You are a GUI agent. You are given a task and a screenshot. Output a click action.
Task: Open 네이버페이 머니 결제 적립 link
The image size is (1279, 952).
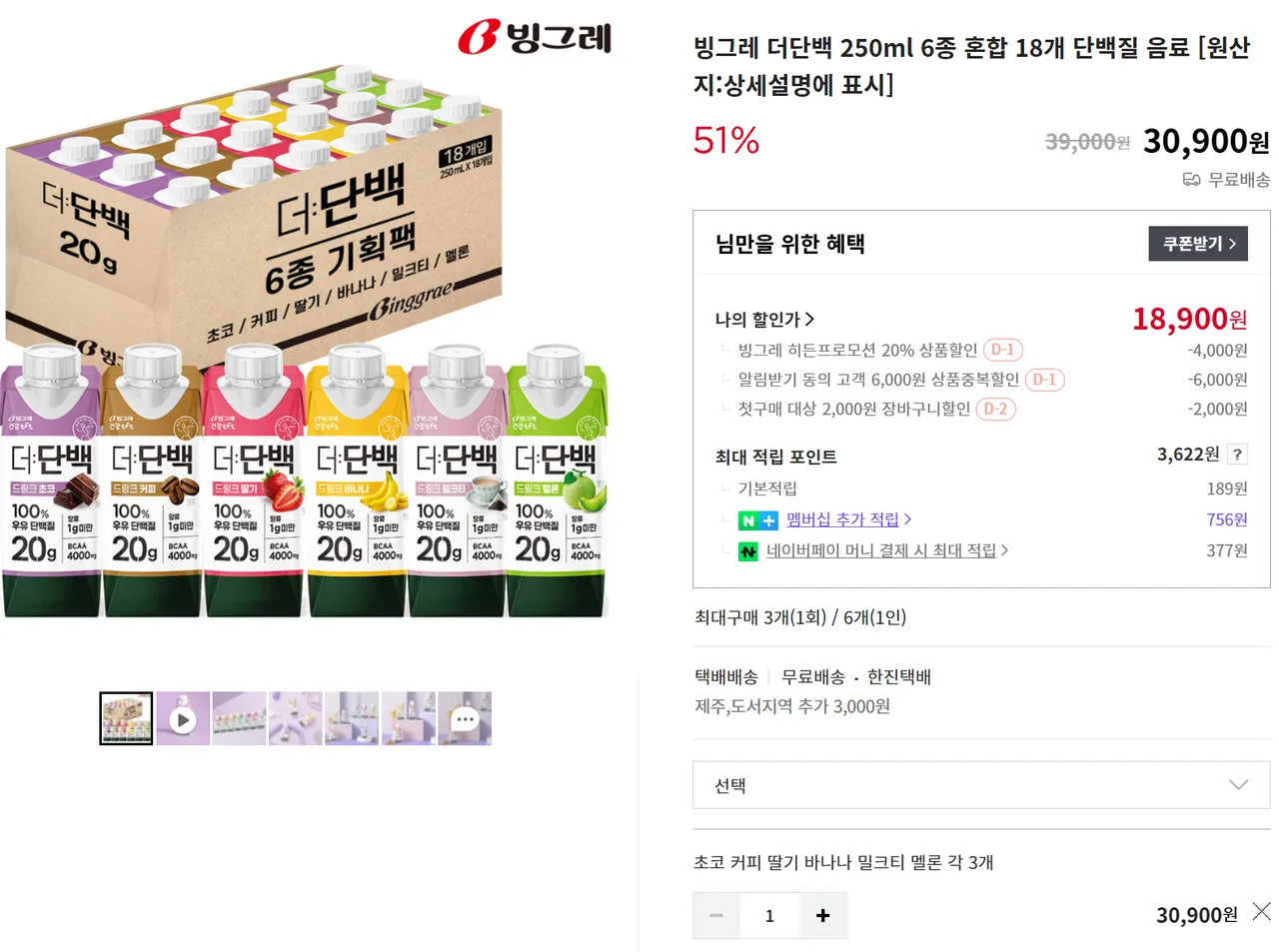[886, 550]
